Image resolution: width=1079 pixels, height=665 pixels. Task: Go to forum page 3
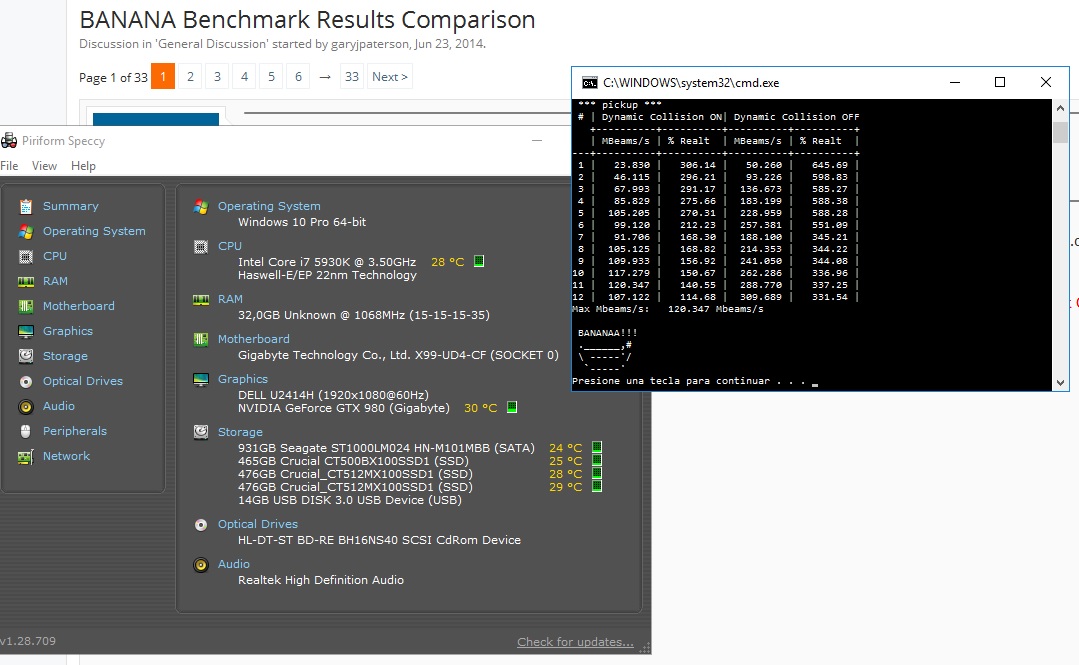pyautogui.click(x=217, y=76)
